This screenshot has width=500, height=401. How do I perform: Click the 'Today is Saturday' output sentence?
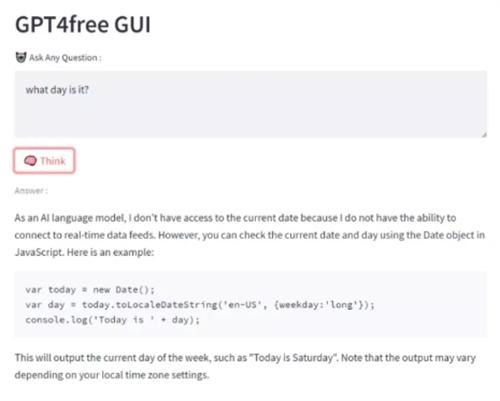coord(245,358)
